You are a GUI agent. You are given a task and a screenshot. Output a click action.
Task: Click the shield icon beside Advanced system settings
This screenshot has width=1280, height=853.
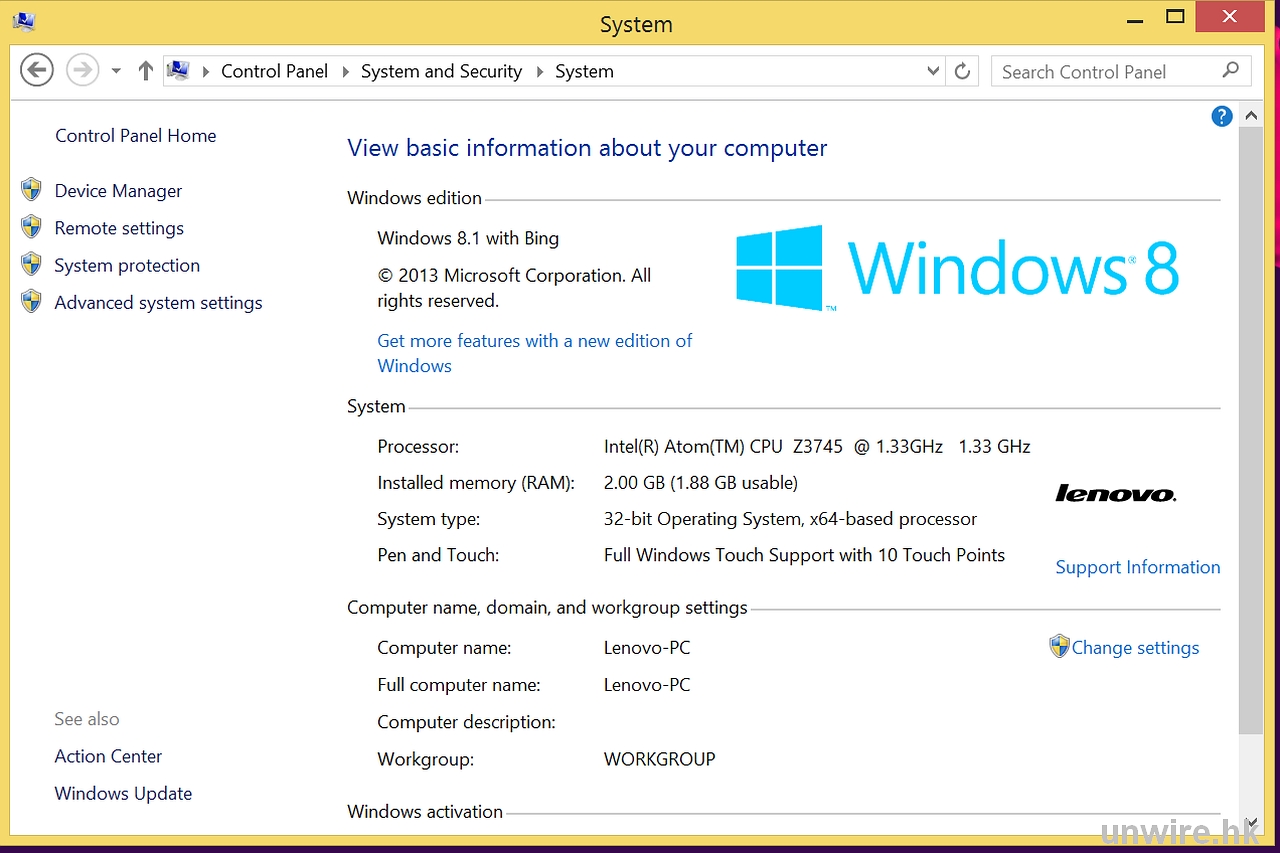click(32, 301)
